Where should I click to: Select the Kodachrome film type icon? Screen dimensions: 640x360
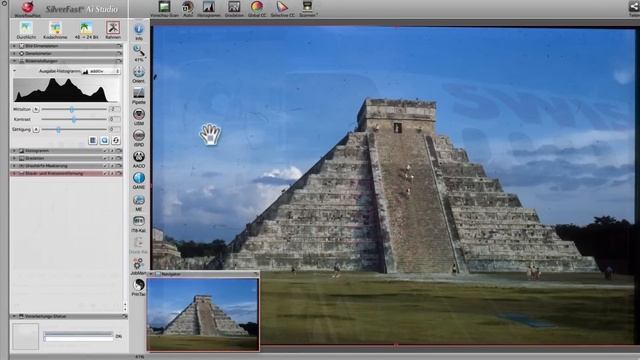coord(55,28)
